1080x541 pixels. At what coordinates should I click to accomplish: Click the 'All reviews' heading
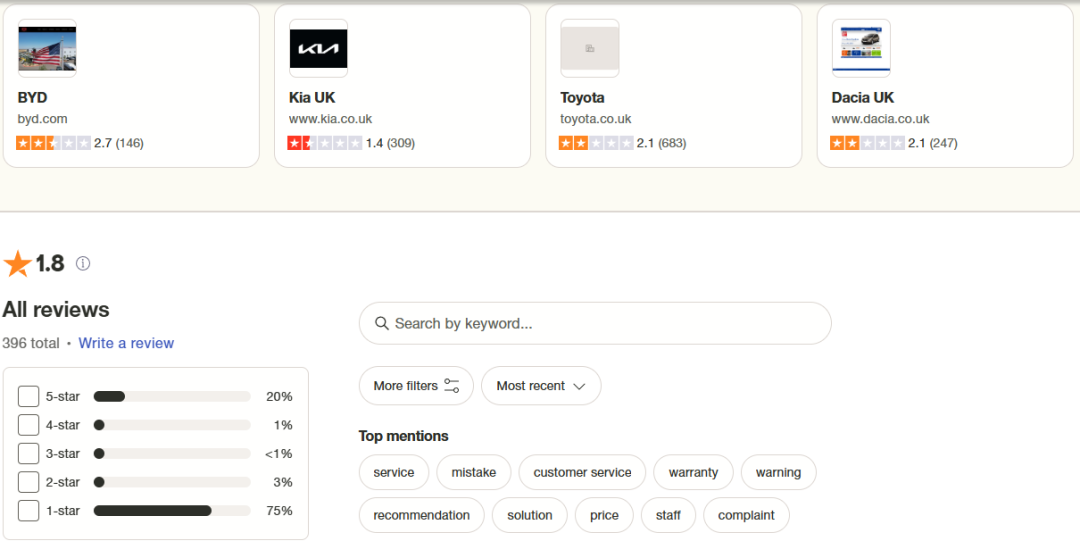(56, 309)
